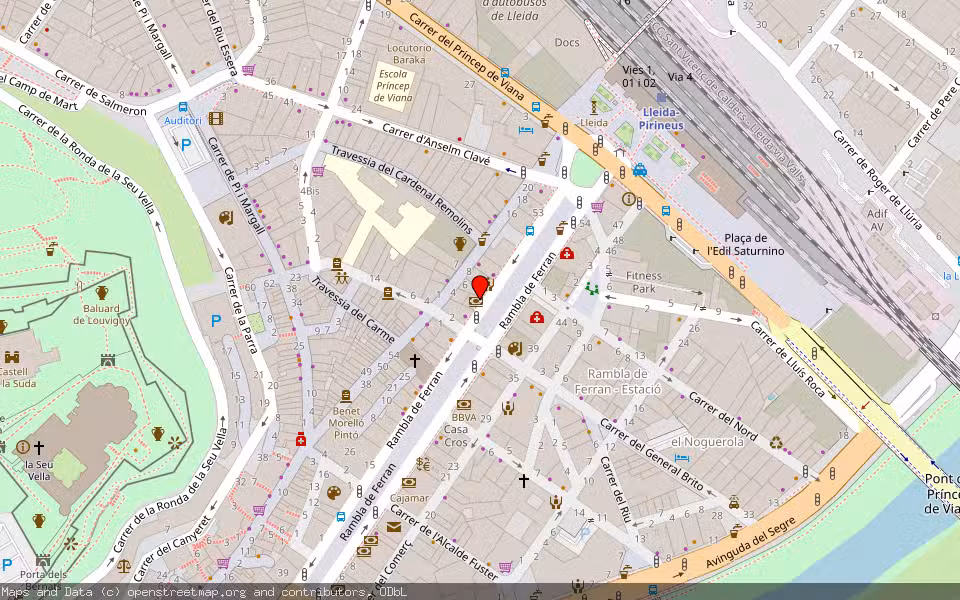
Task: Select the Cajamar bank icon
Action: [408, 483]
